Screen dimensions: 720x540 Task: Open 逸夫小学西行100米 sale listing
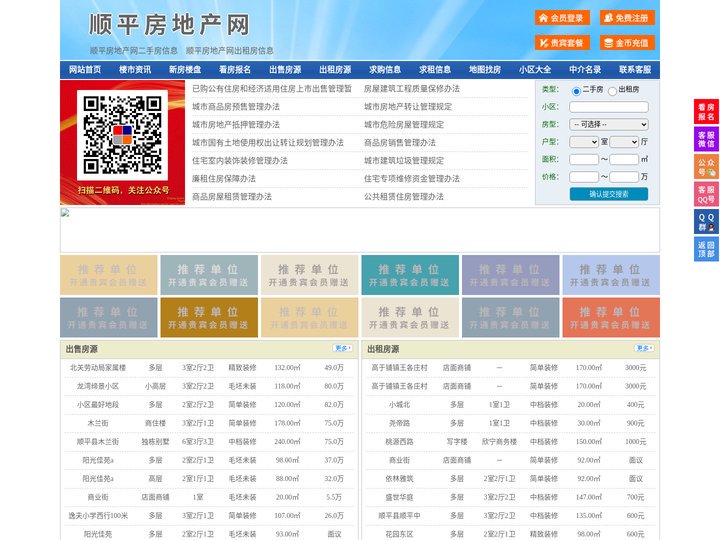click(x=98, y=516)
